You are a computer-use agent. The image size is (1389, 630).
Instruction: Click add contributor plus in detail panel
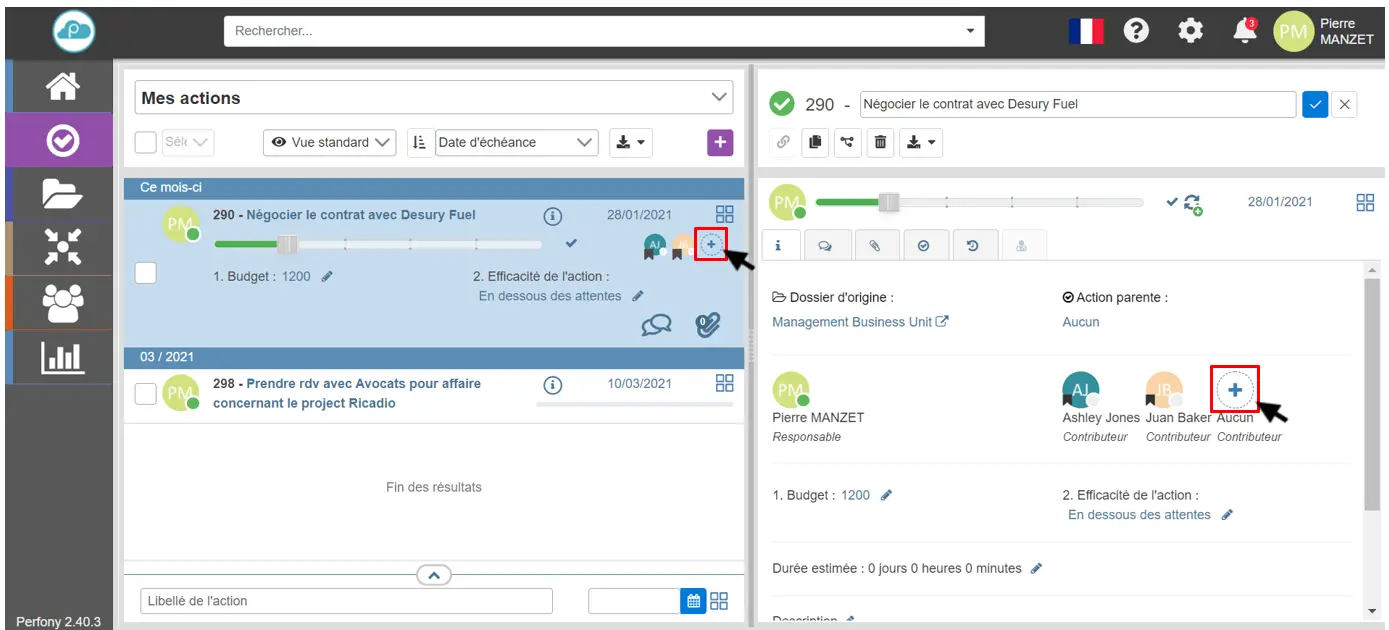coord(1235,389)
